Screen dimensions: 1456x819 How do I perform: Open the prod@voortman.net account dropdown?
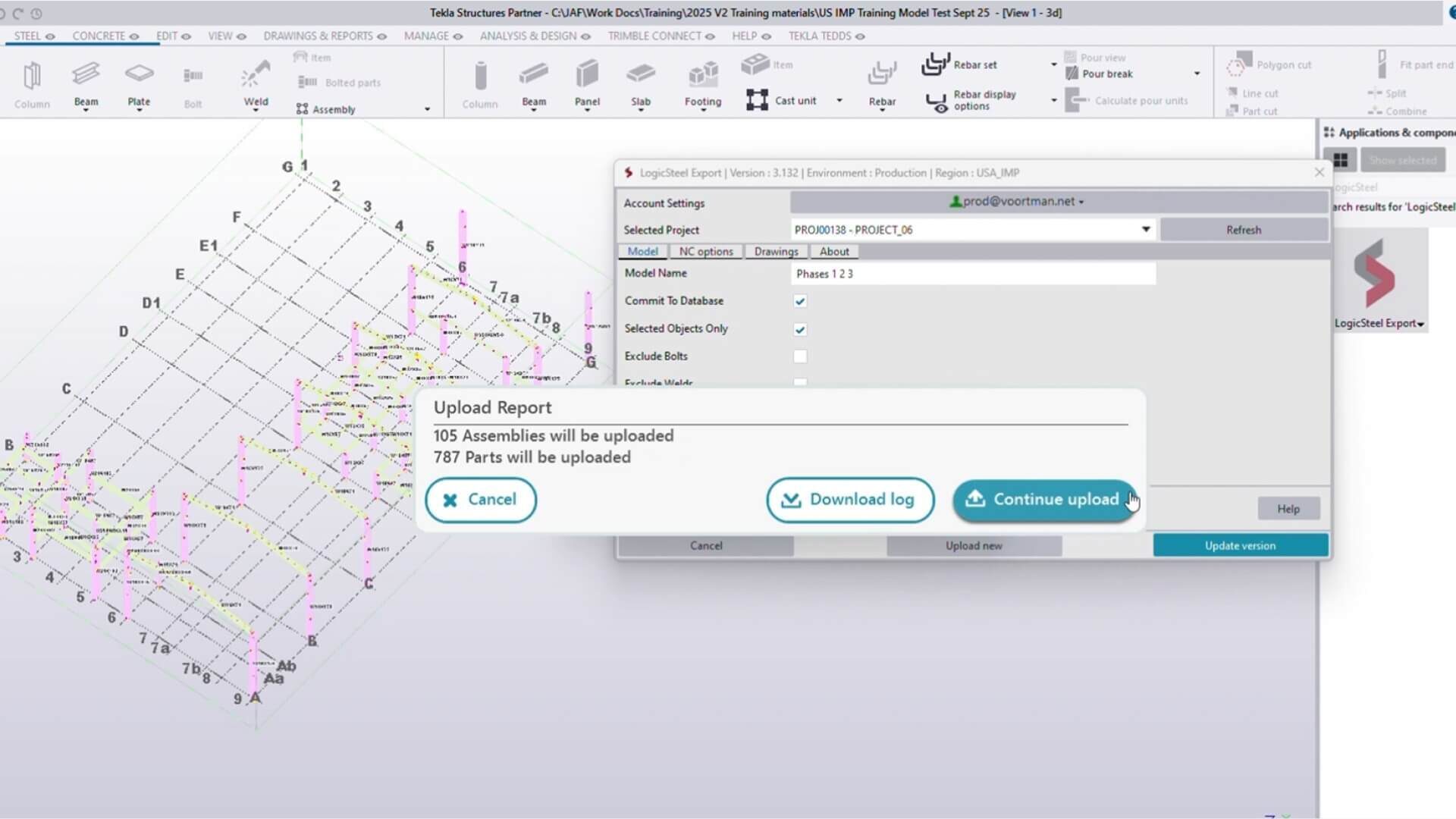[x=1059, y=202]
